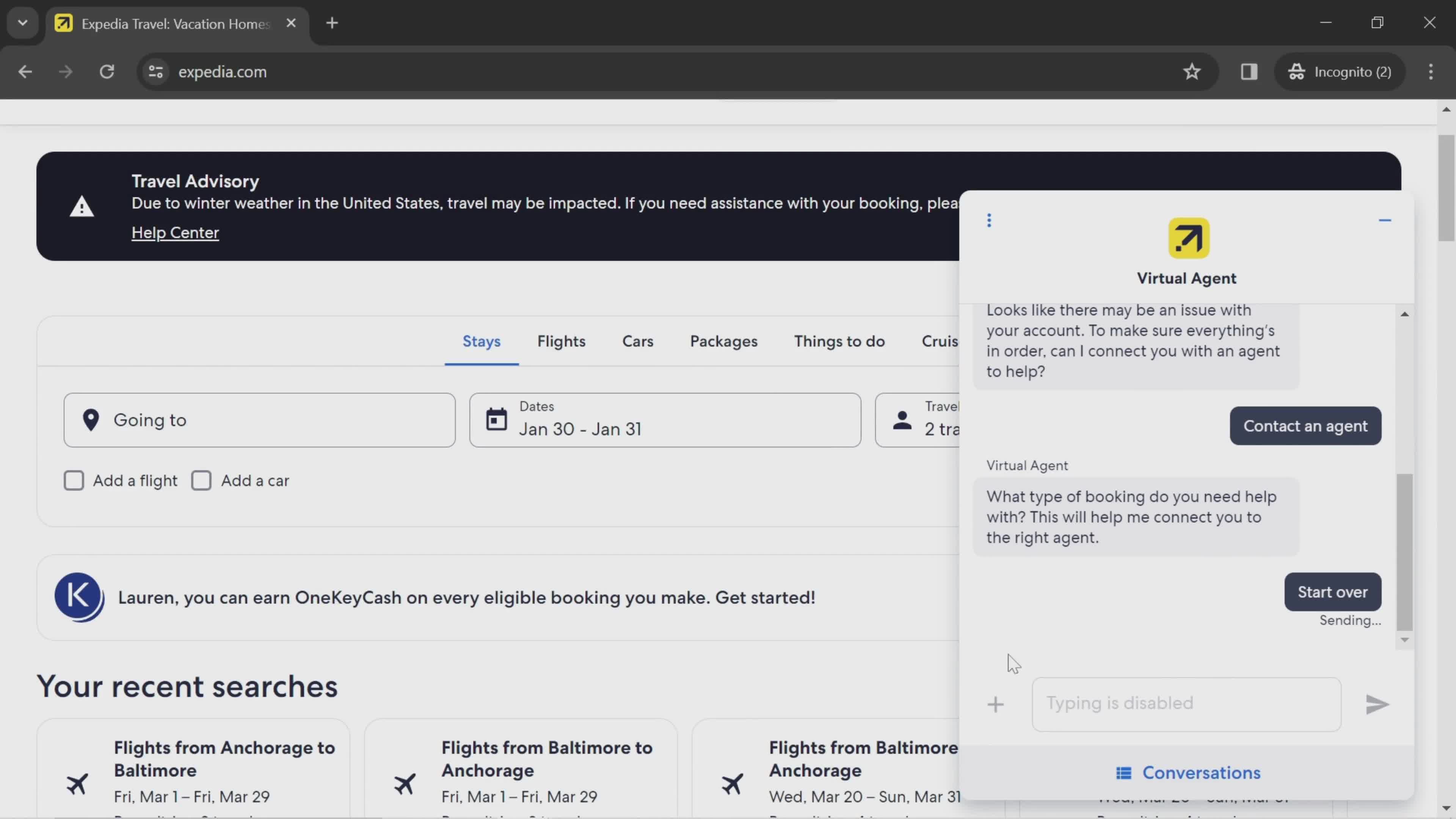
Task: Click the location pin icon in Going to
Action: [91, 420]
